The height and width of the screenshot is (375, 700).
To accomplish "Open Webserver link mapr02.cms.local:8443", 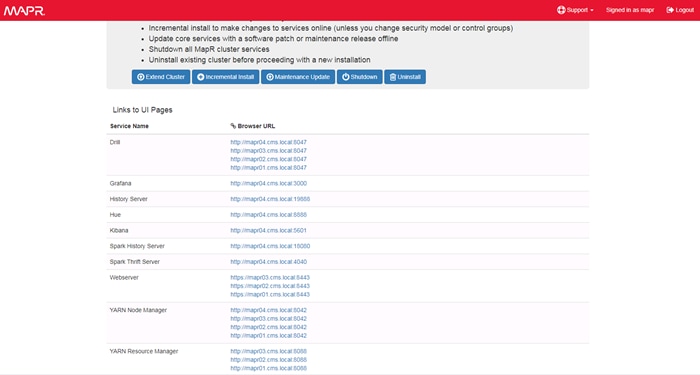I will (x=270, y=286).
